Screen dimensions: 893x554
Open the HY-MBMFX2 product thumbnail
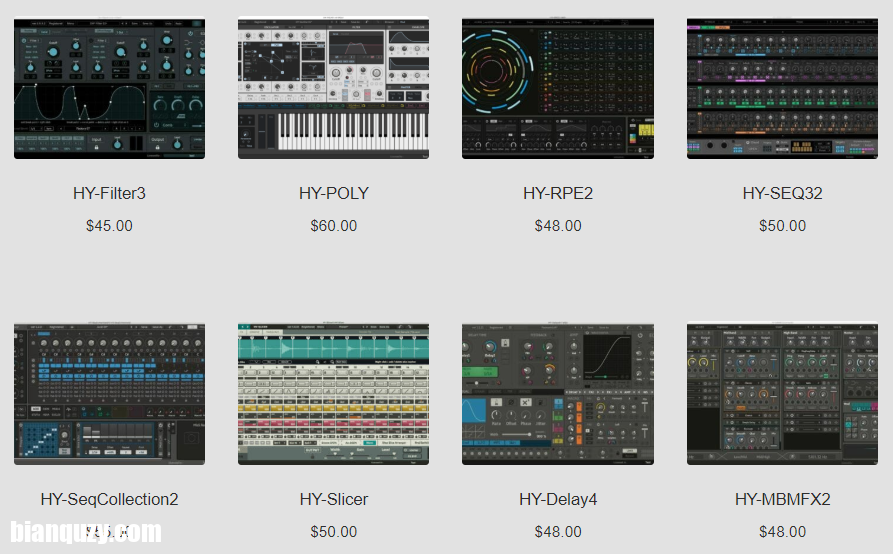[782, 394]
